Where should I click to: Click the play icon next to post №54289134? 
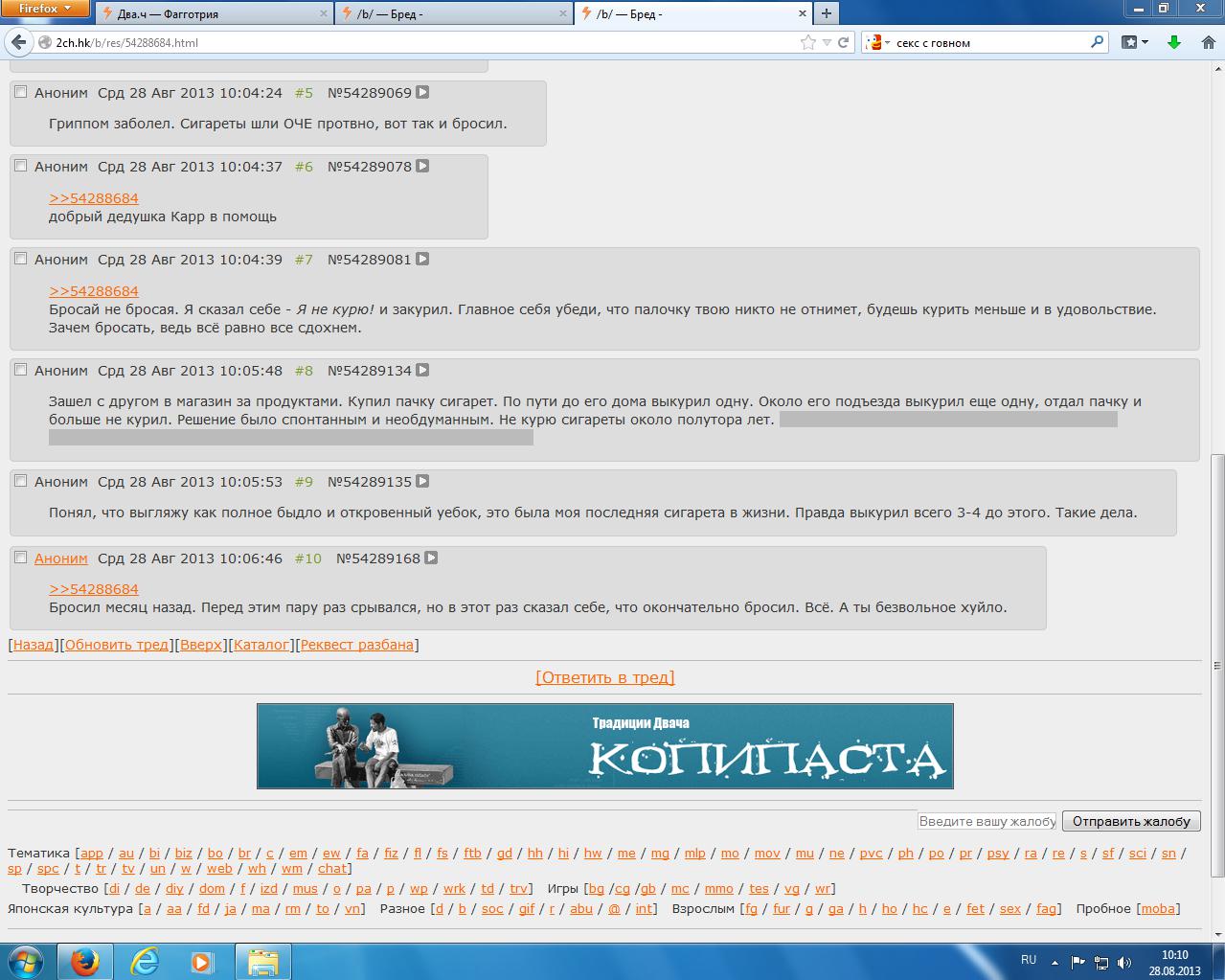422,371
